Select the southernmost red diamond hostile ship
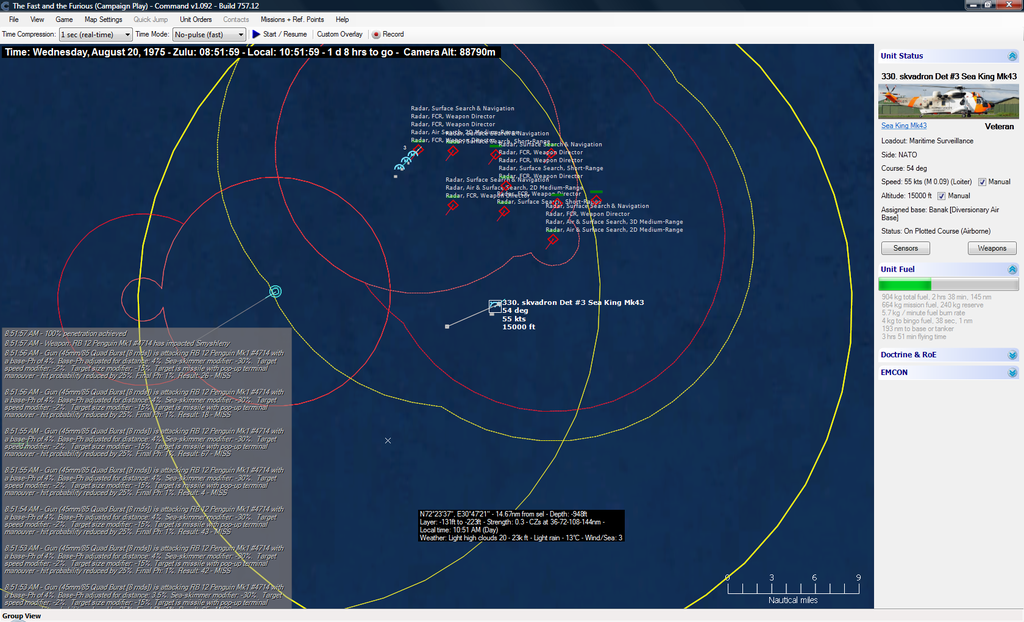The width and height of the screenshot is (1024, 622). [551, 240]
